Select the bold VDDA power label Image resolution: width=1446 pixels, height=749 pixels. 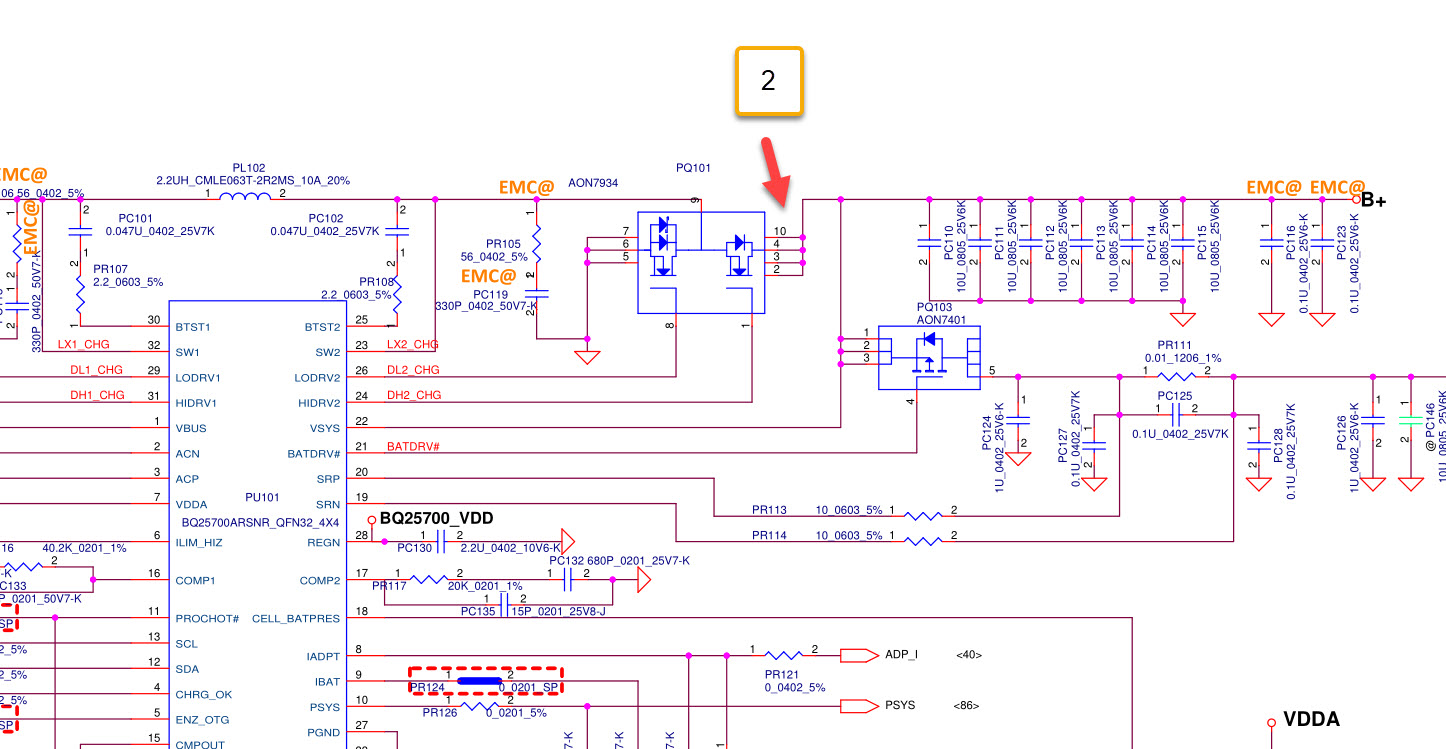(x=1311, y=720)
